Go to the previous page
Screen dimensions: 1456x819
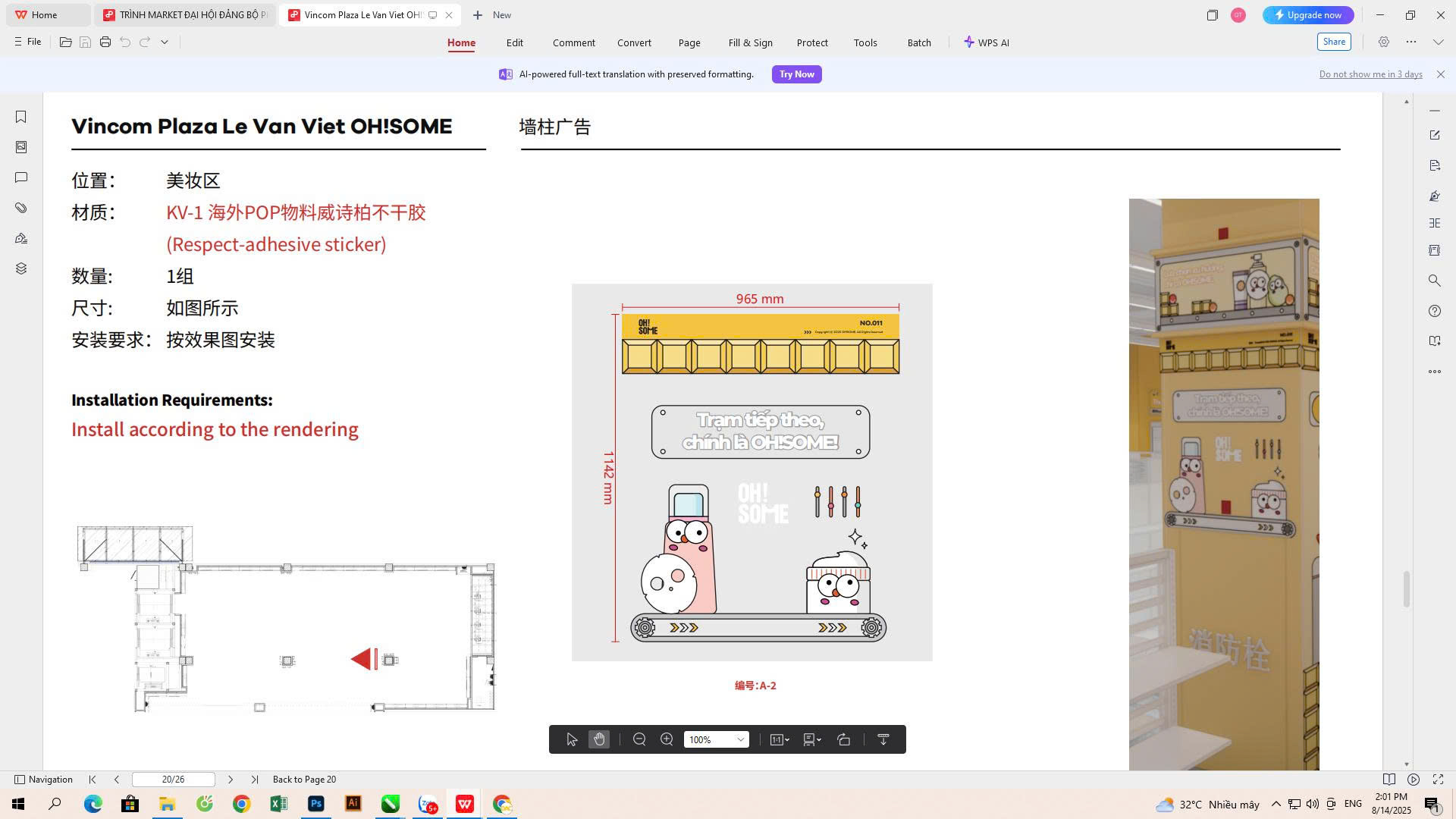(116, 780)
